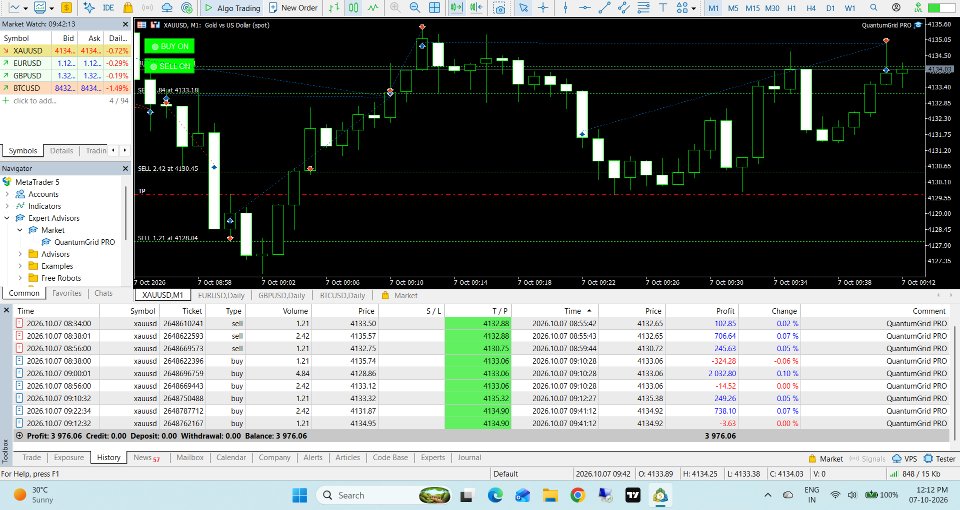Screen dimensions: 960x510
Task: Open the shopping bag Market icon
Action: click(x=128, y=7)
